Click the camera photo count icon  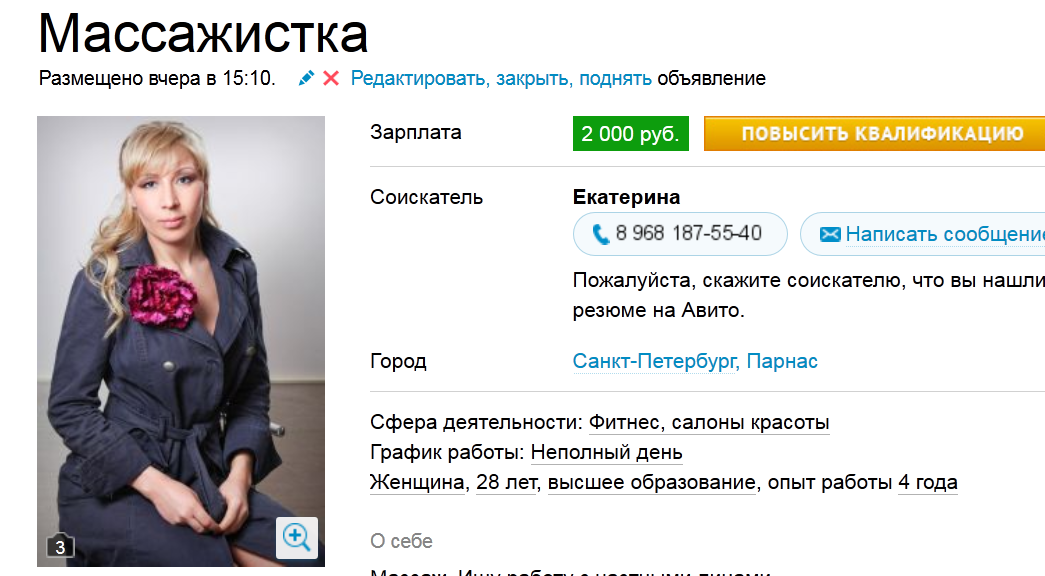(x=60, y=546)
